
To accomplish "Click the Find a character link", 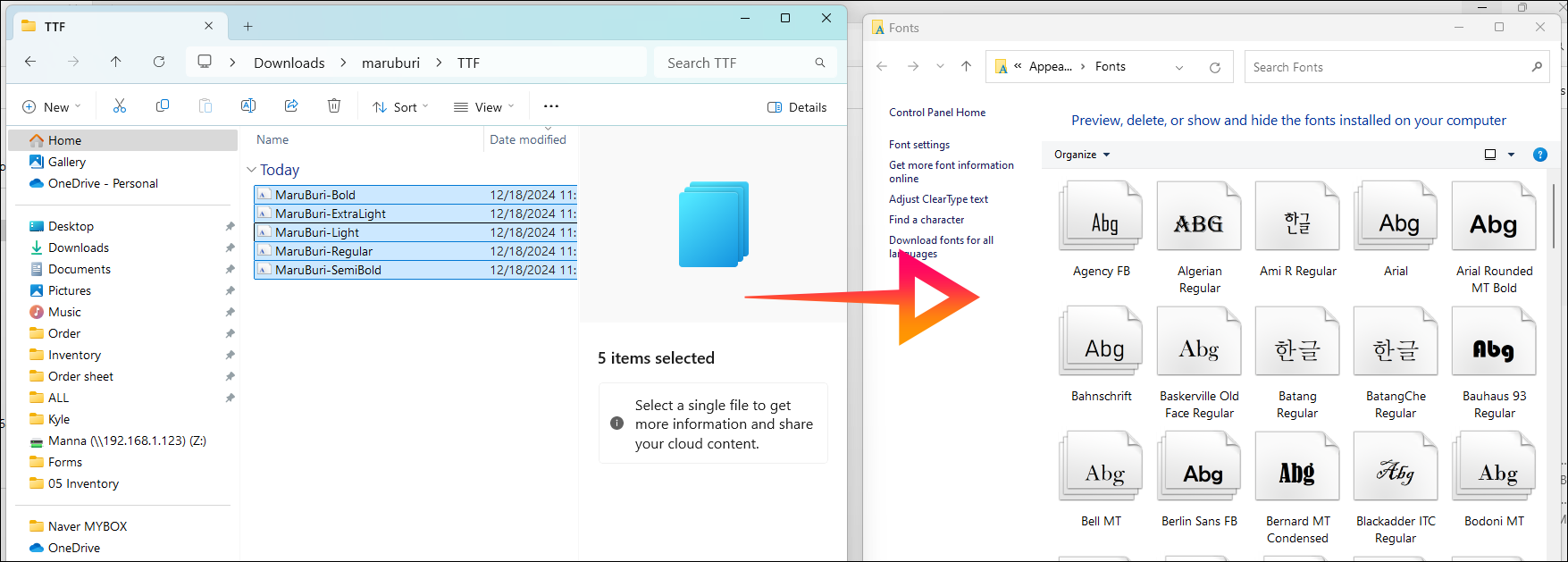I will [927, 220].
